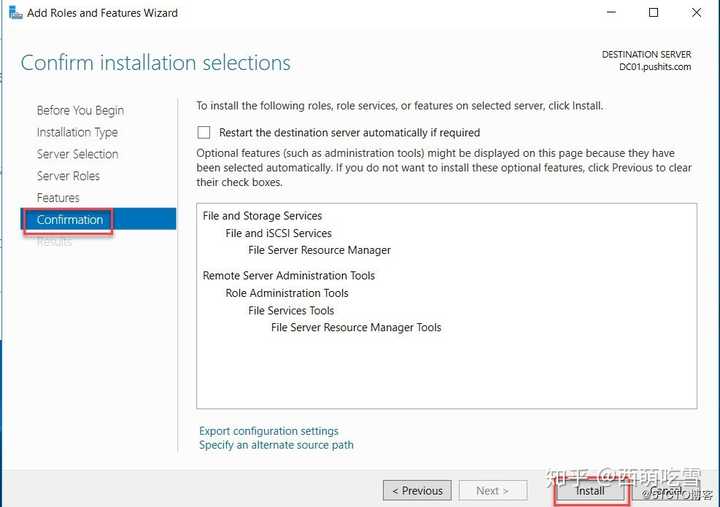This screenshot has width=720, height=507.
Task: Select File Server Resource Manager Tools entry
Action: 356,327
